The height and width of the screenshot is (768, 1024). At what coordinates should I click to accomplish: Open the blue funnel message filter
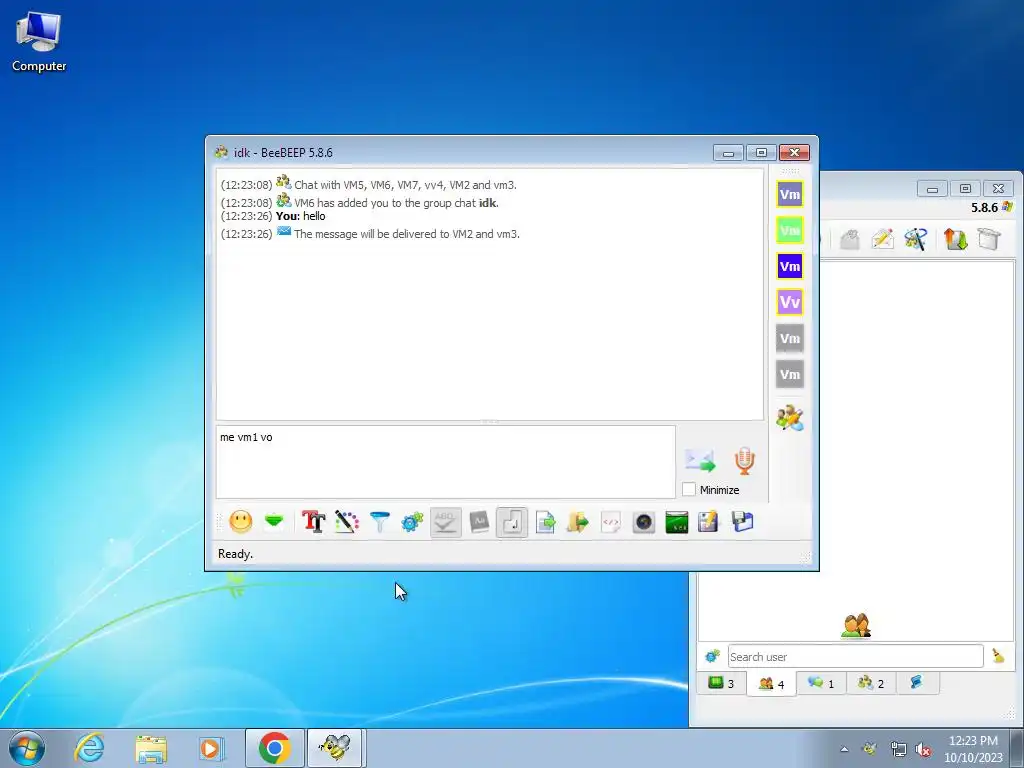[x=379, y=522]
